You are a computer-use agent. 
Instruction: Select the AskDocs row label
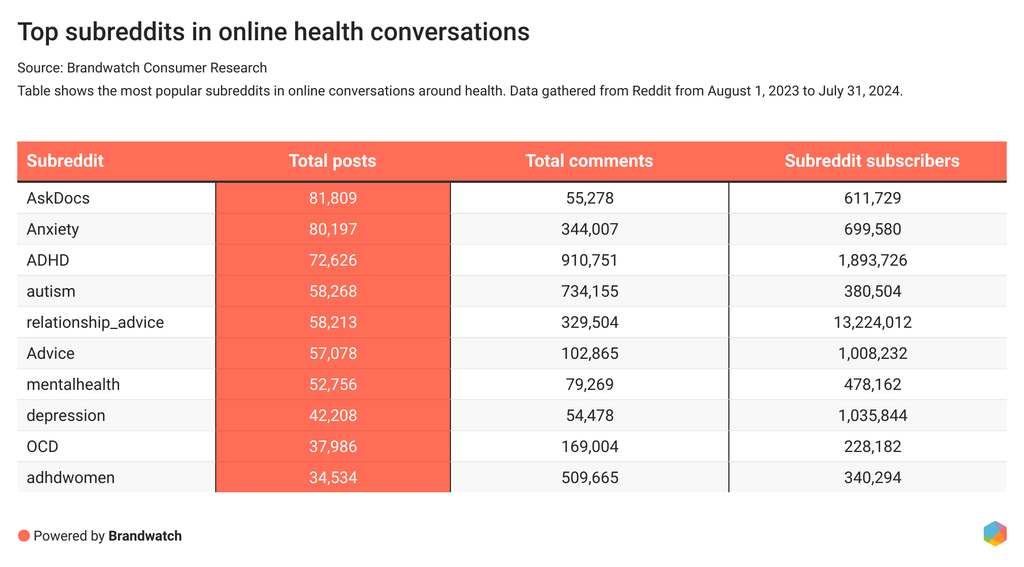[x=58, y=198]
